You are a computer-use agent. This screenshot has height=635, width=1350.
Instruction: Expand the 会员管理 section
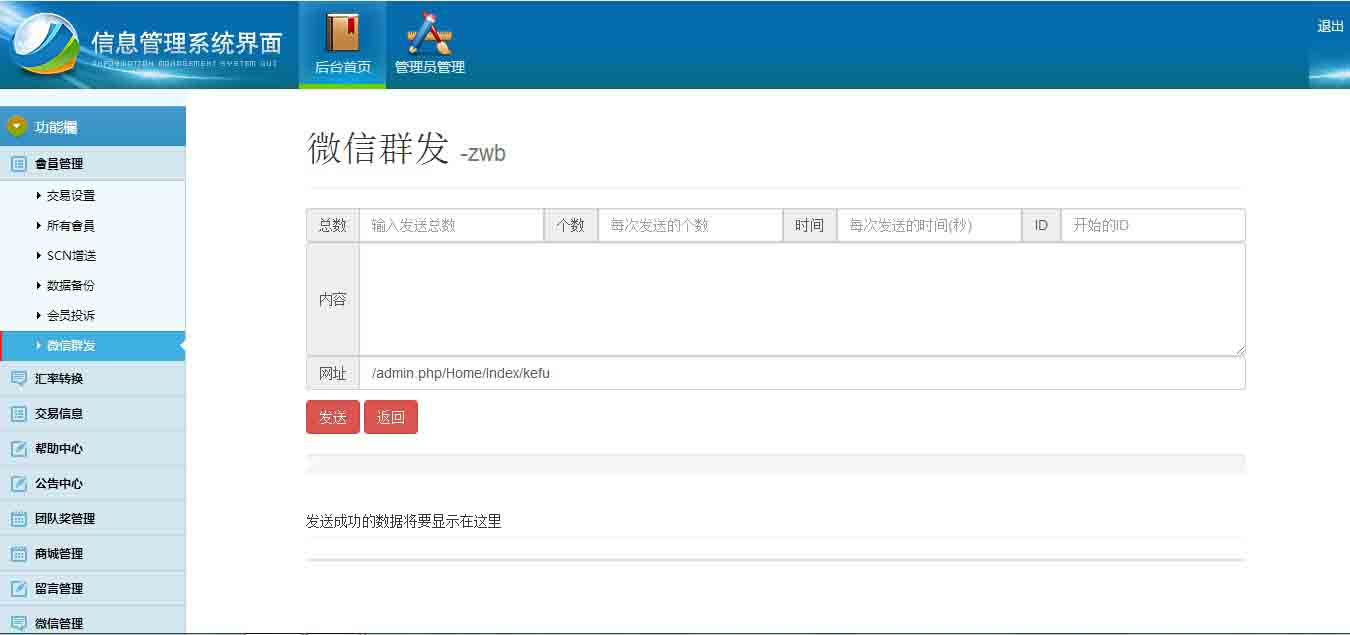point(59,164)
